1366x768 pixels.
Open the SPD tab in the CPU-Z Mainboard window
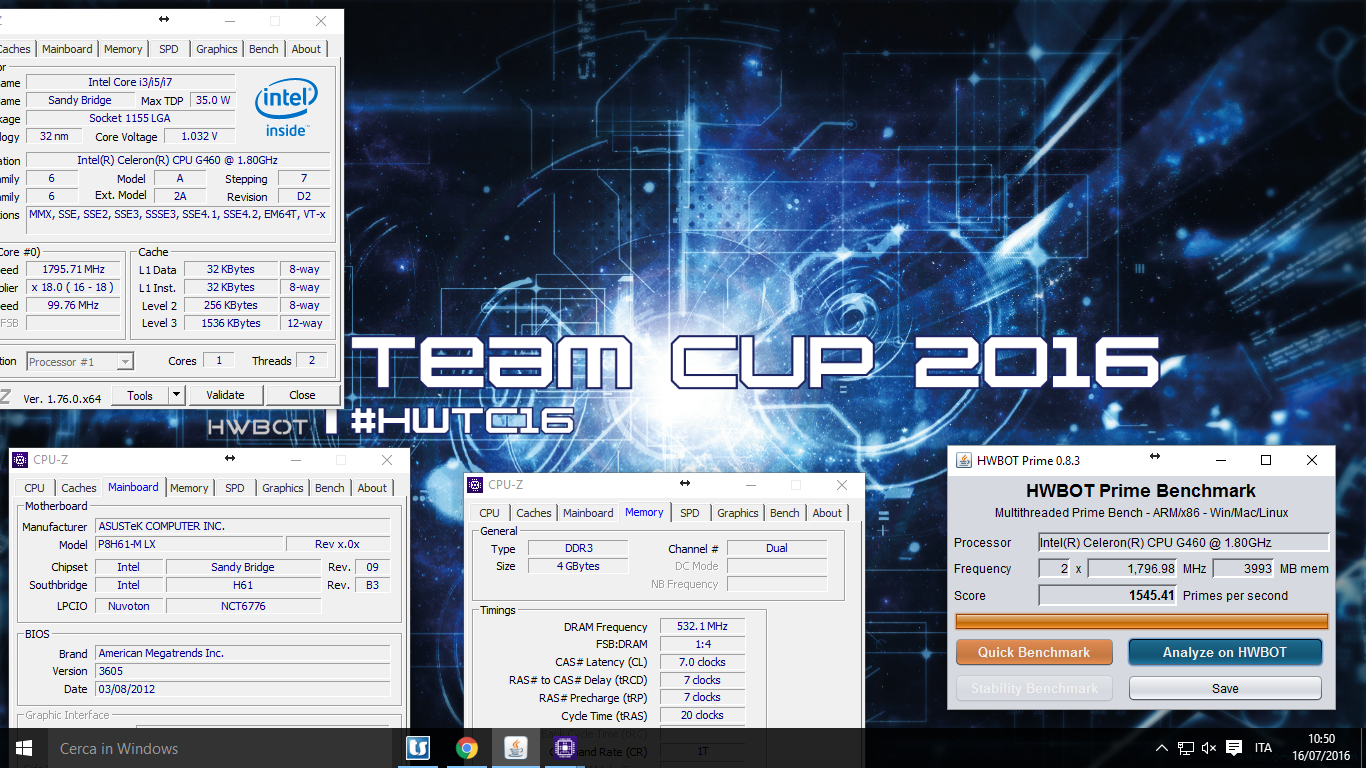click(235, 488)
